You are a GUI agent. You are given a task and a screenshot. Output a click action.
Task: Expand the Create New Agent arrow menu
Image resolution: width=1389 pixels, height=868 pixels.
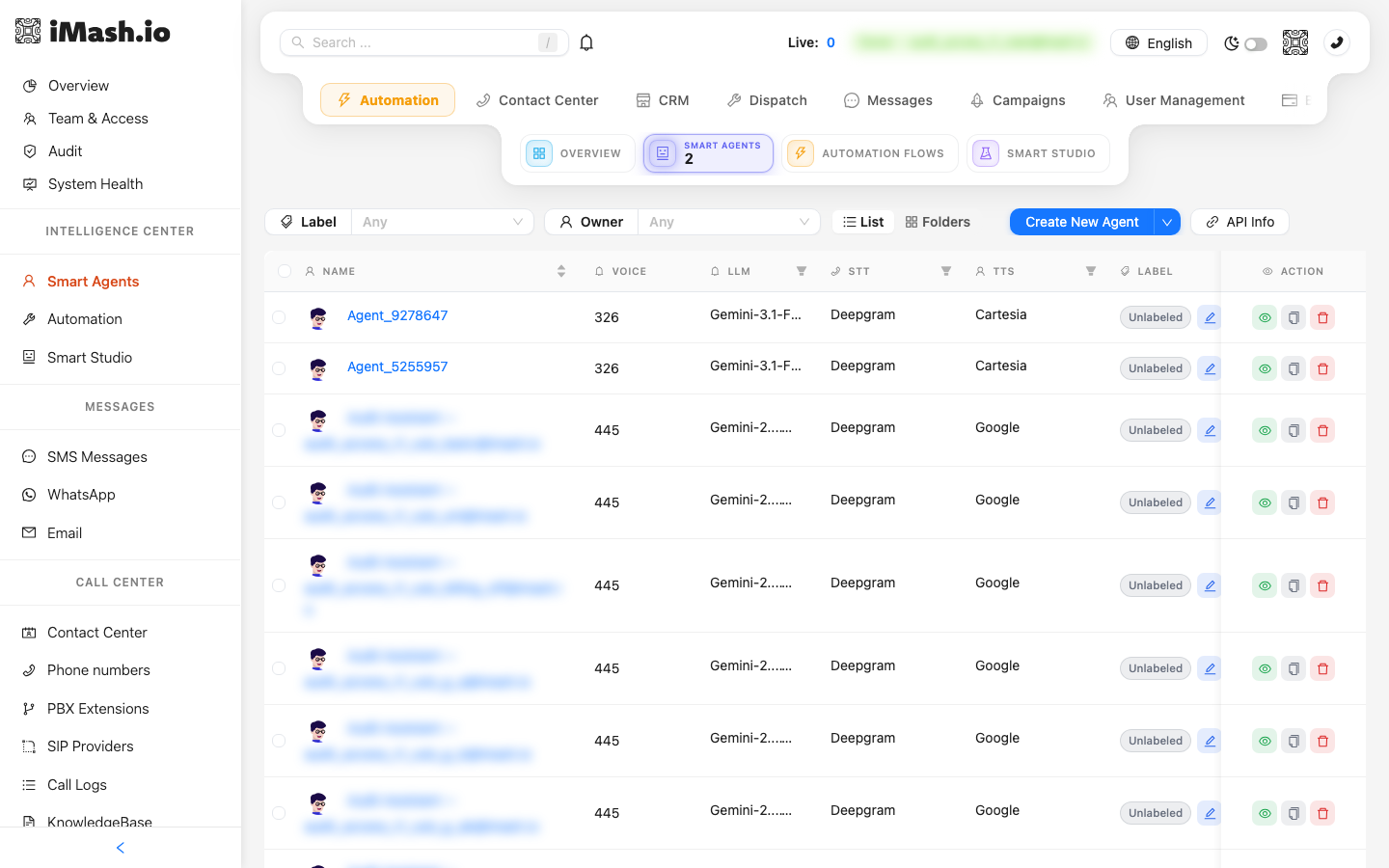pos(1167,222)
